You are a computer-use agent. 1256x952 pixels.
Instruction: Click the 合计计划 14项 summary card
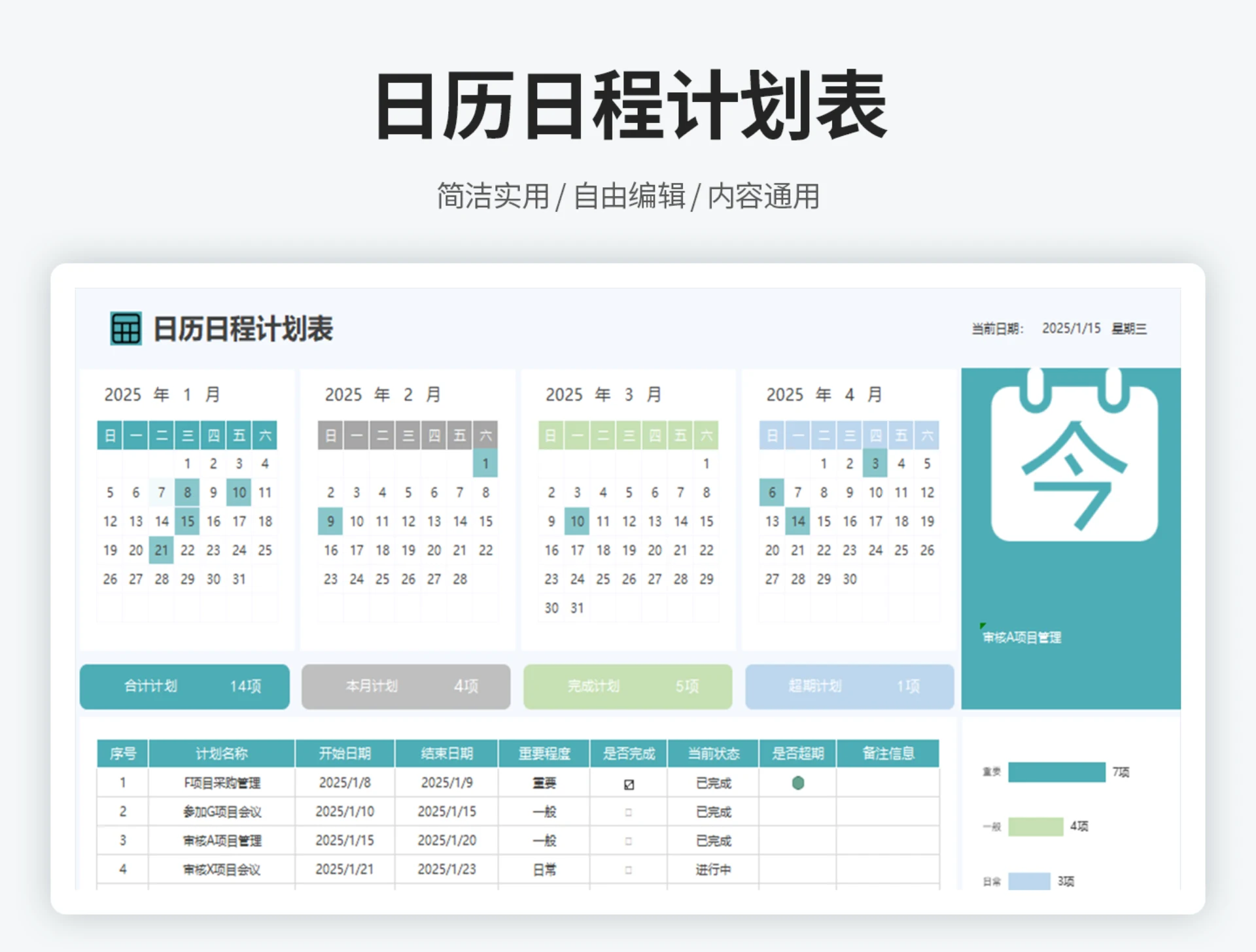184,687
